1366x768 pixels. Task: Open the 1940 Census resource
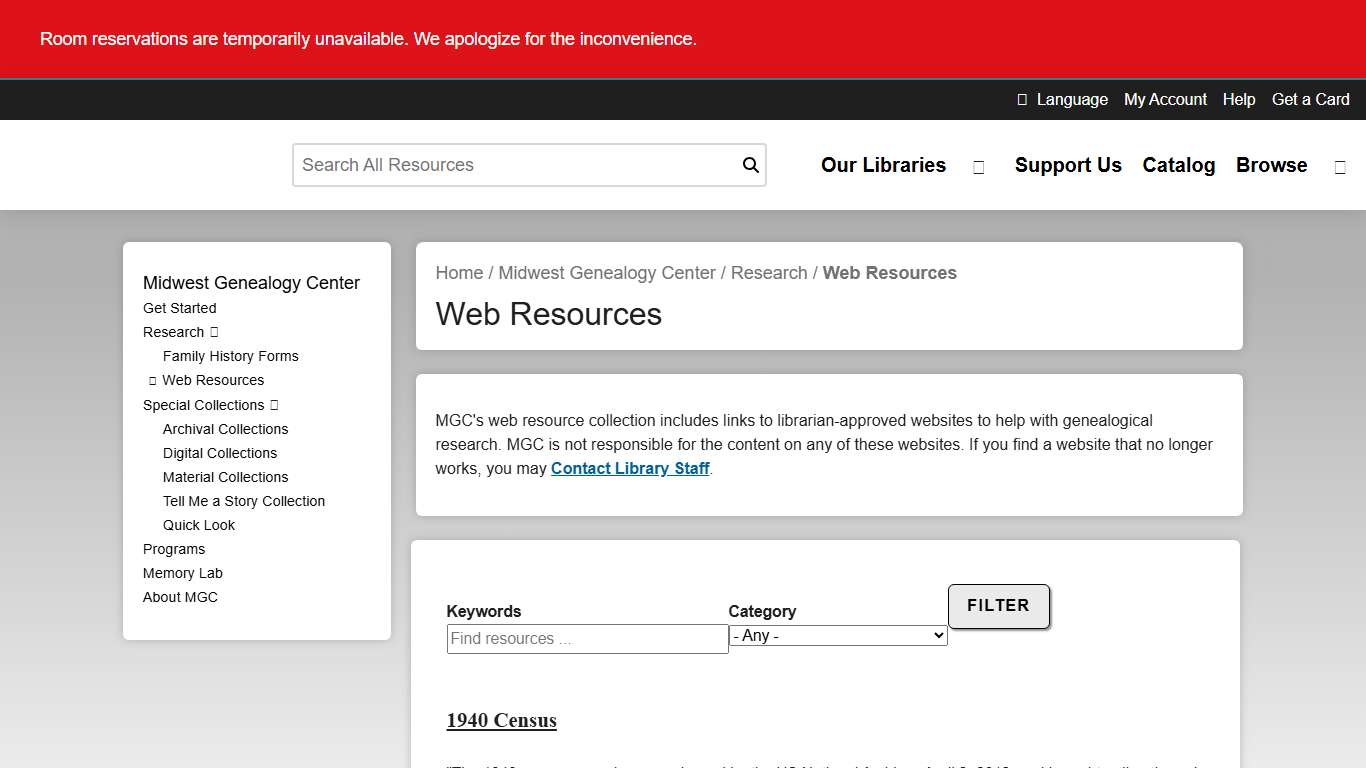pyautogui.click(x=501, y=720)
